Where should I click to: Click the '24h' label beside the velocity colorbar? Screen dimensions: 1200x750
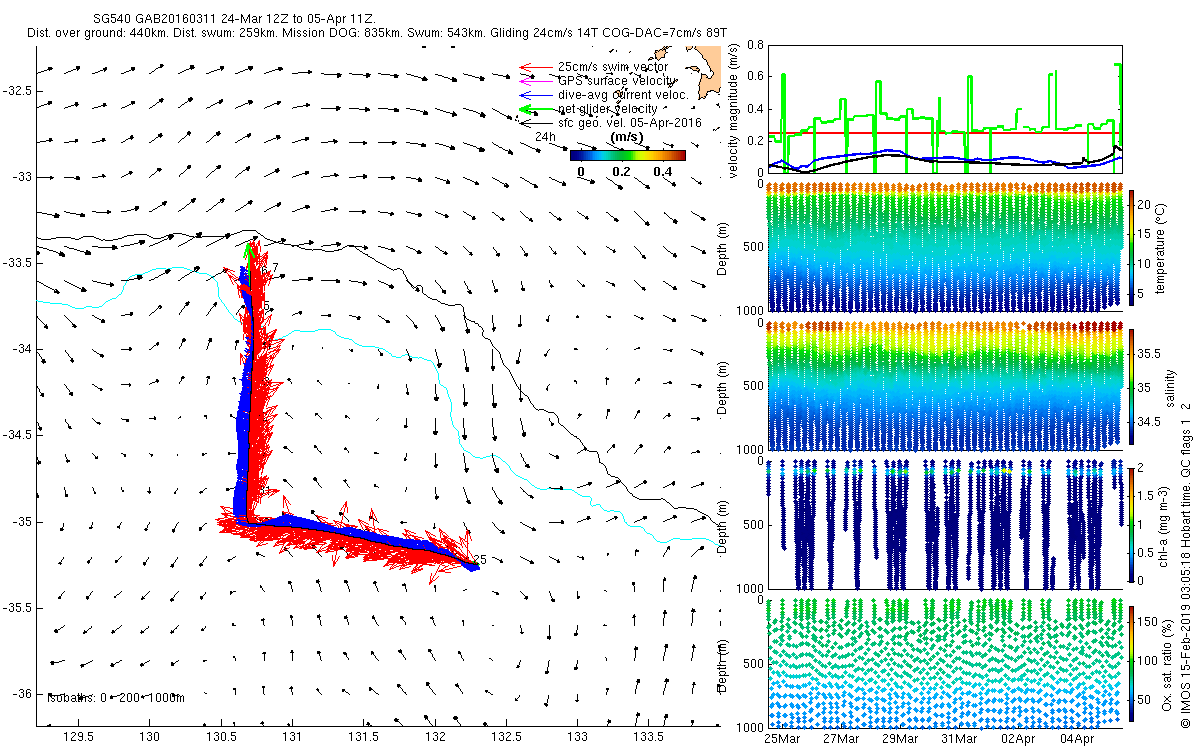[545, 137]
